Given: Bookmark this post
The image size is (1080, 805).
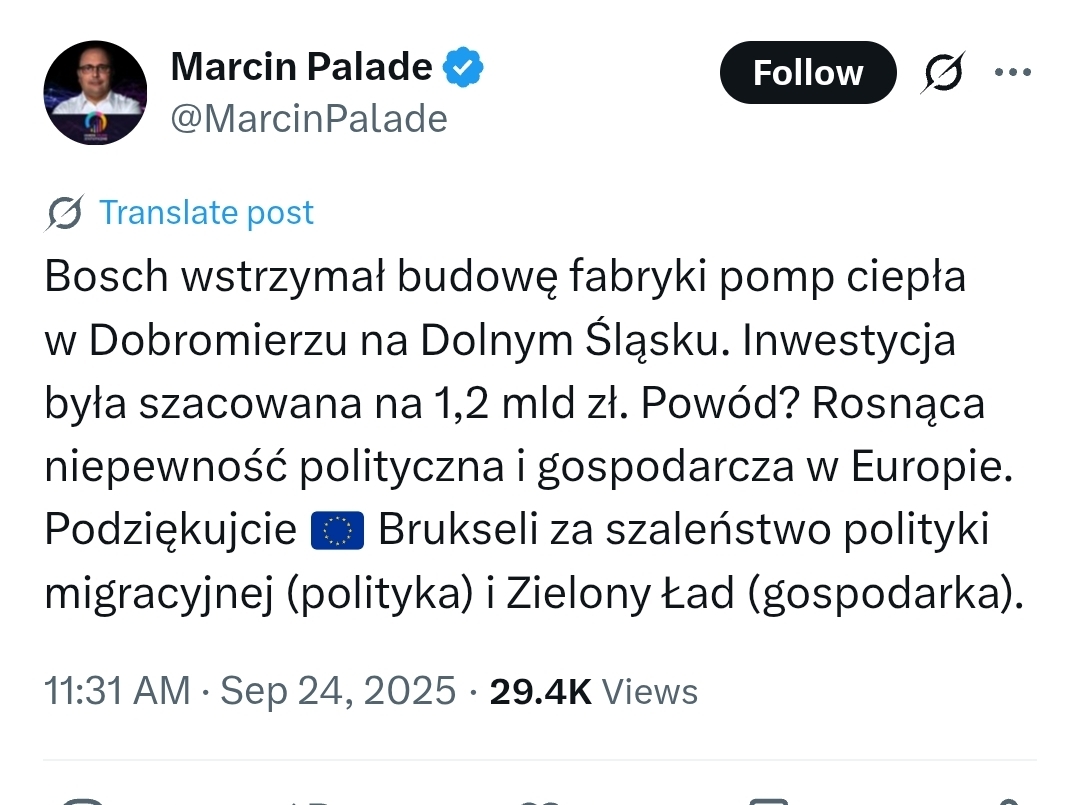Looking at the screenshot, I should coord(770,800).
